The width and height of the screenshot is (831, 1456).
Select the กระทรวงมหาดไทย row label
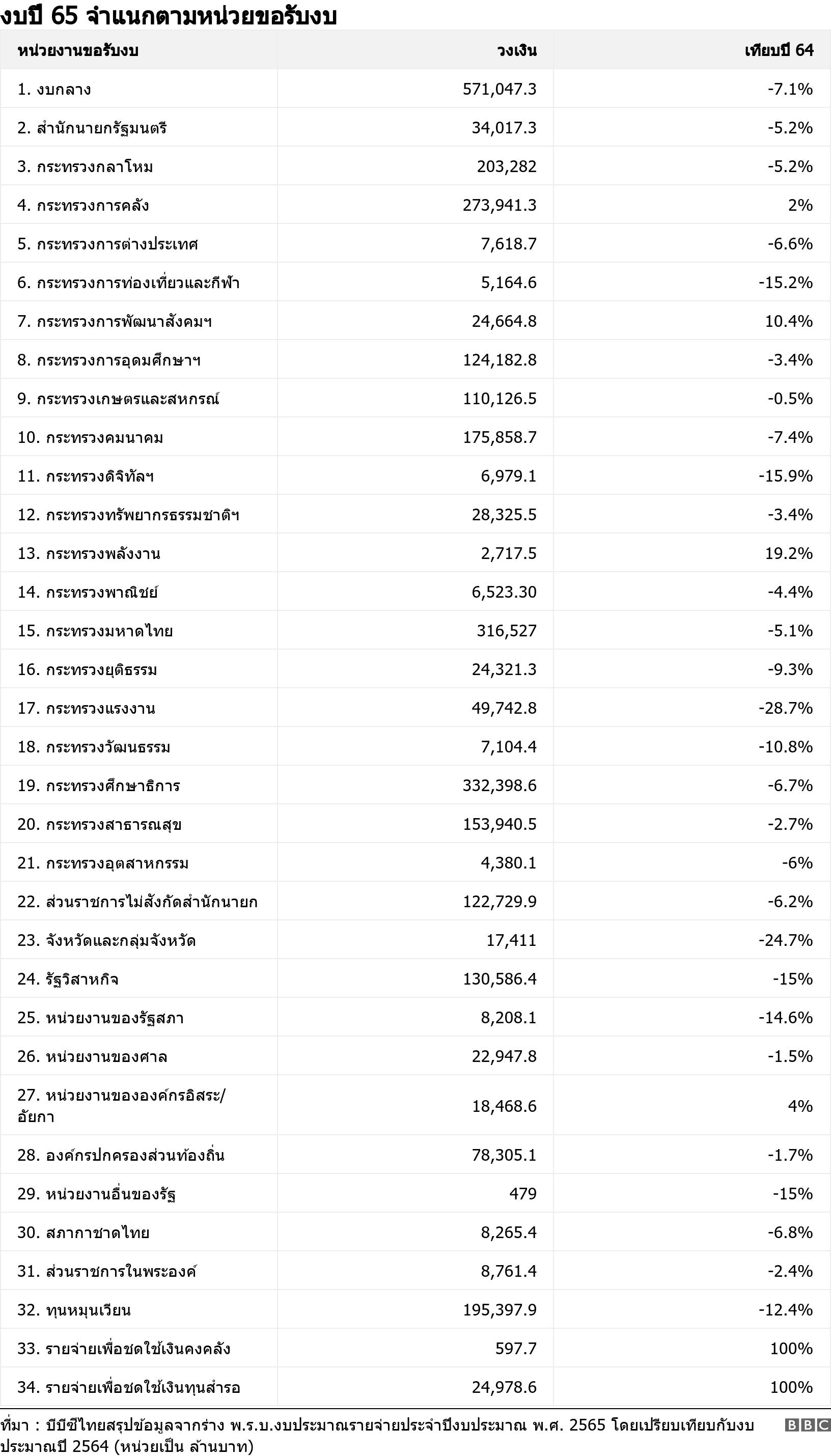pyautogui.click(x=95, y=631)
